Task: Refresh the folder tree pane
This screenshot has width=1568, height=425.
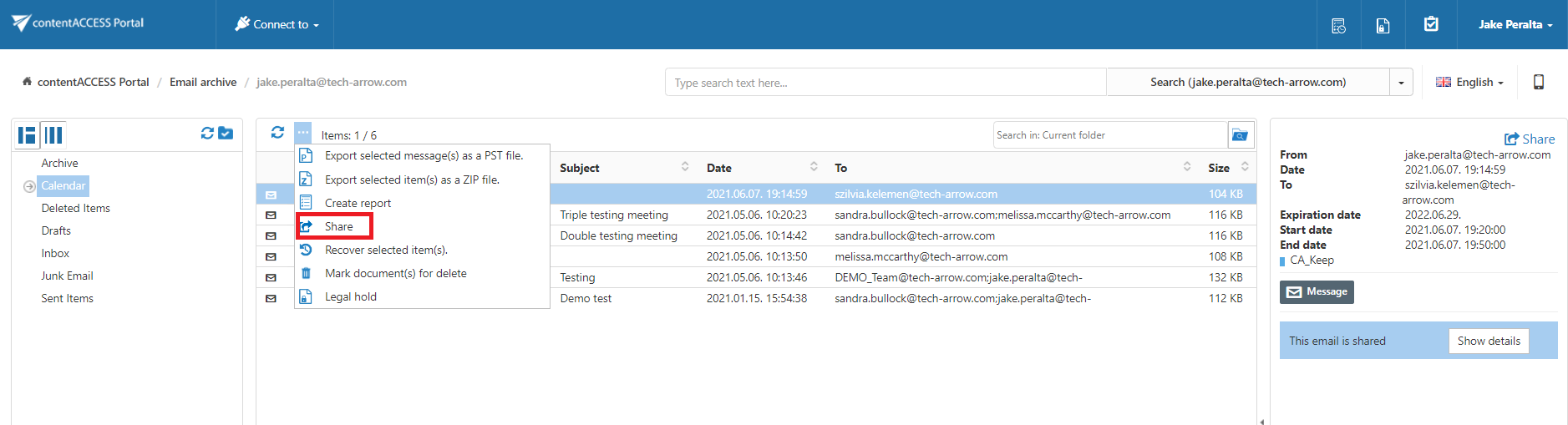Action: [x=207, y=134]
